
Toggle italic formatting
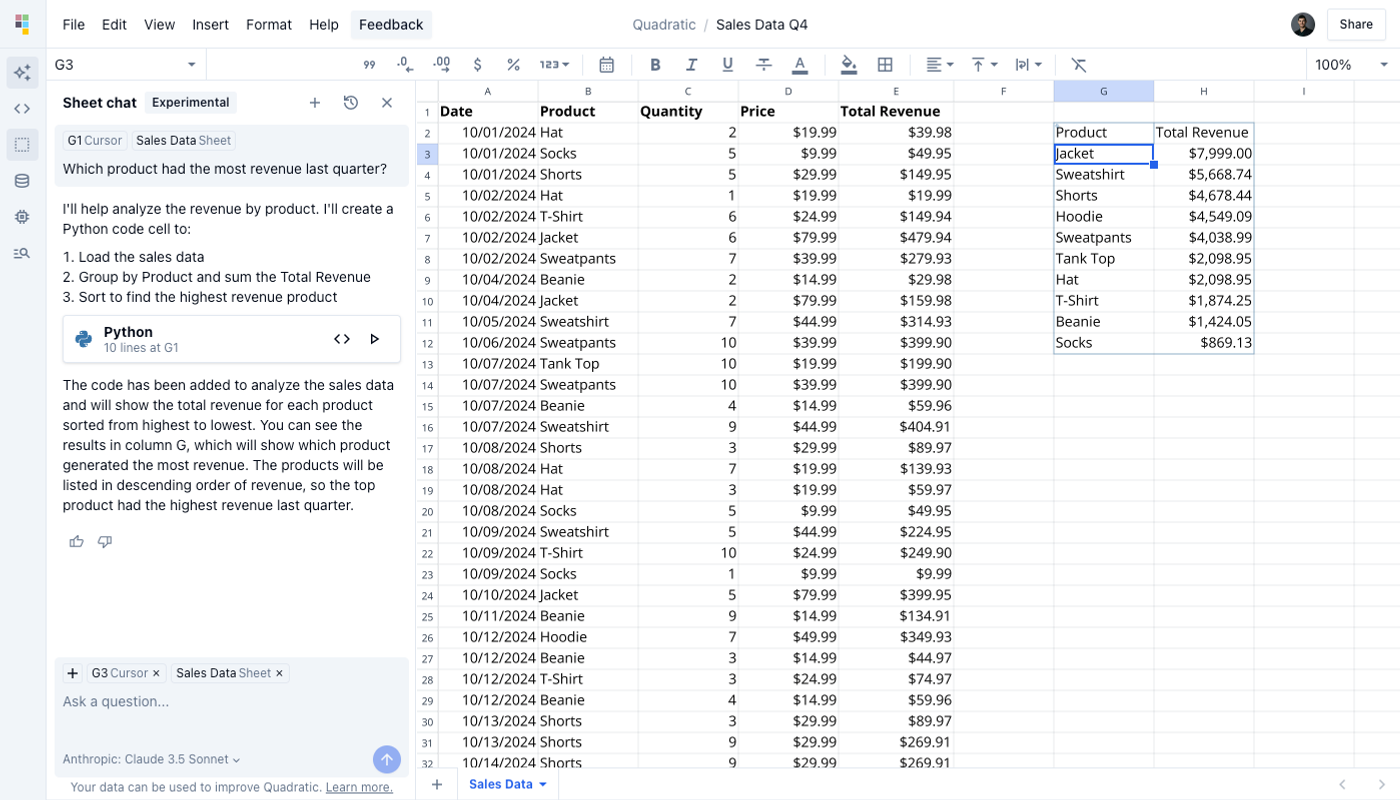click(691, 64)
